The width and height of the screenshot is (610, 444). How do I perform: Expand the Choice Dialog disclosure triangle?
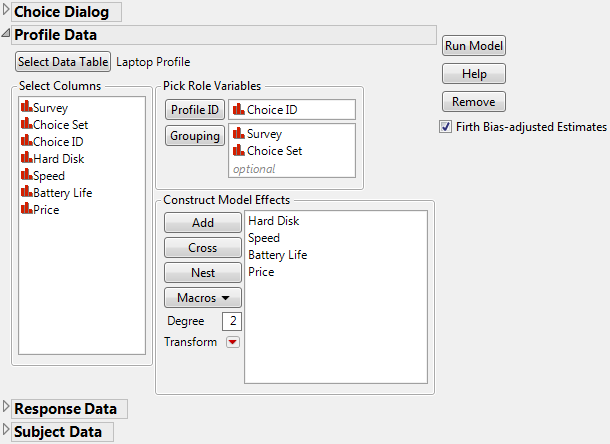tap(6, 12)
